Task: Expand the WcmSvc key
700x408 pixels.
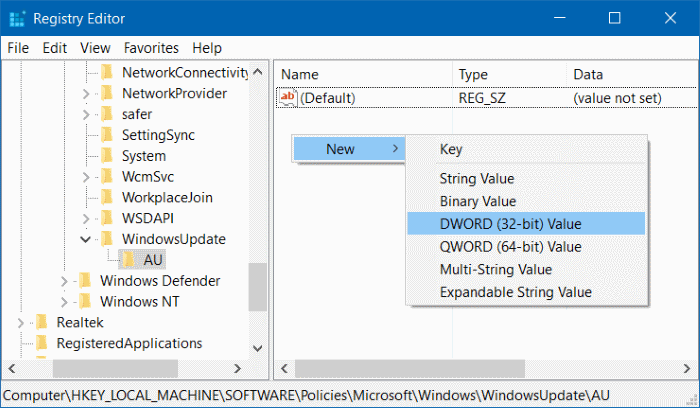Action: tap(86, 177)
